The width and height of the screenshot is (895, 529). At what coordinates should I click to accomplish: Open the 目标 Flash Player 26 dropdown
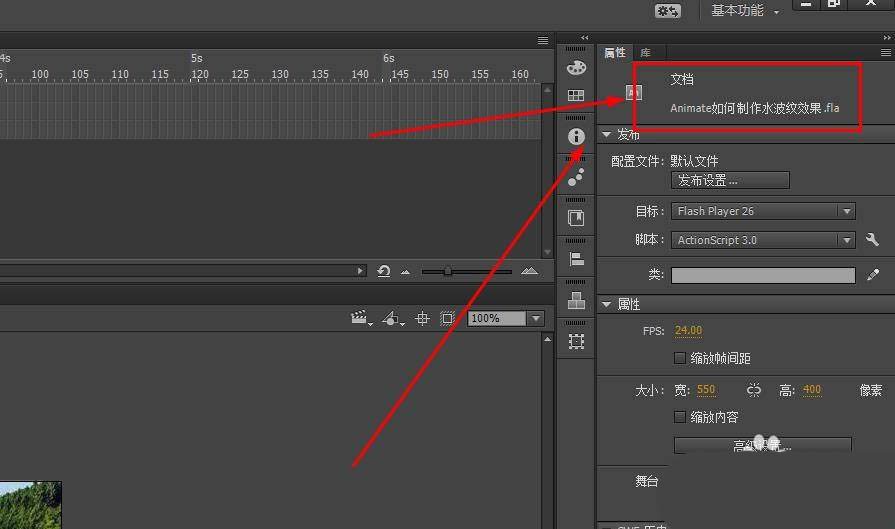(x=763, y=211)
